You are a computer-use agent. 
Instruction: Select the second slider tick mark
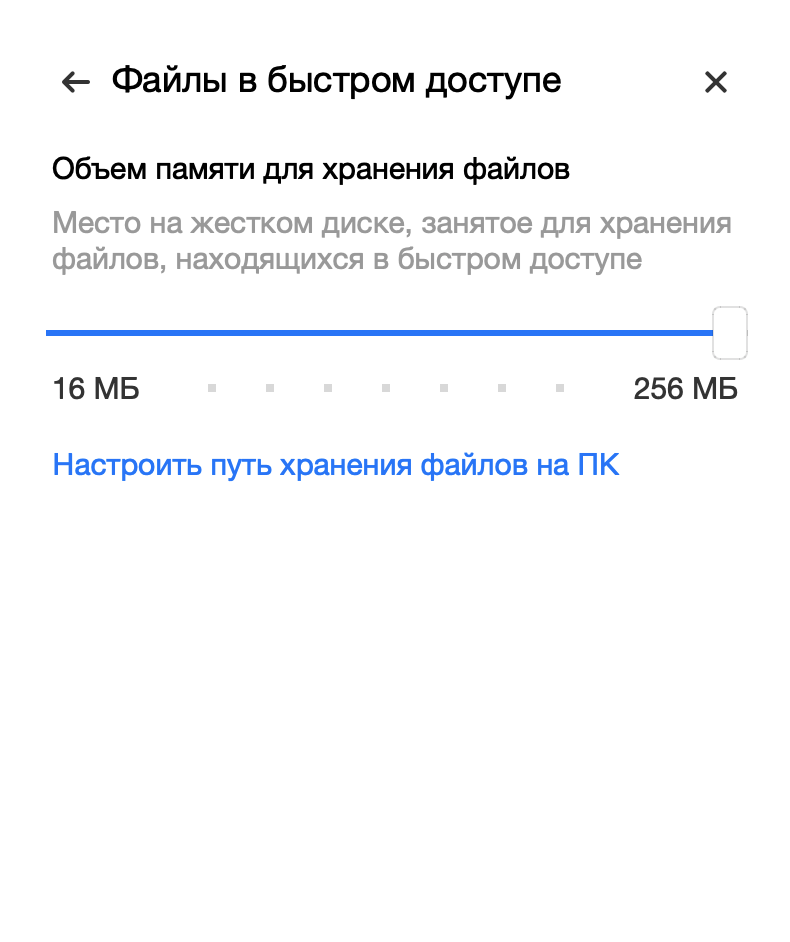270,388
